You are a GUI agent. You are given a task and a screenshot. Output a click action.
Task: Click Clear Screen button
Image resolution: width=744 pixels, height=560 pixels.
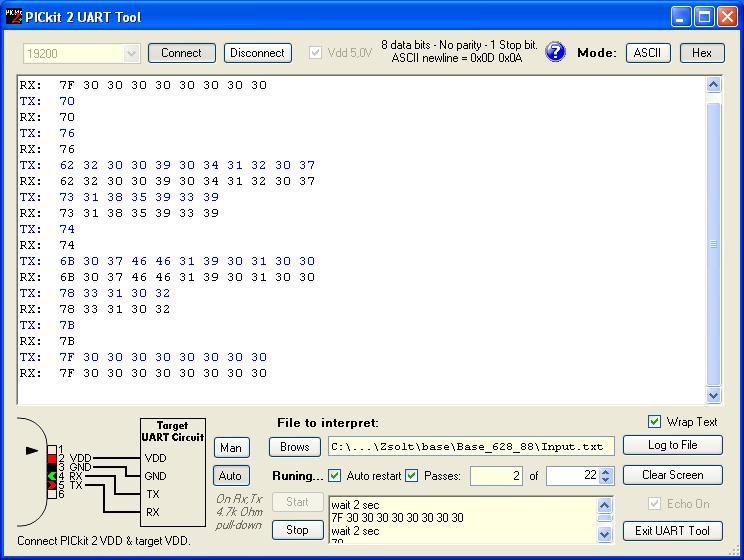tap(672, 475)
